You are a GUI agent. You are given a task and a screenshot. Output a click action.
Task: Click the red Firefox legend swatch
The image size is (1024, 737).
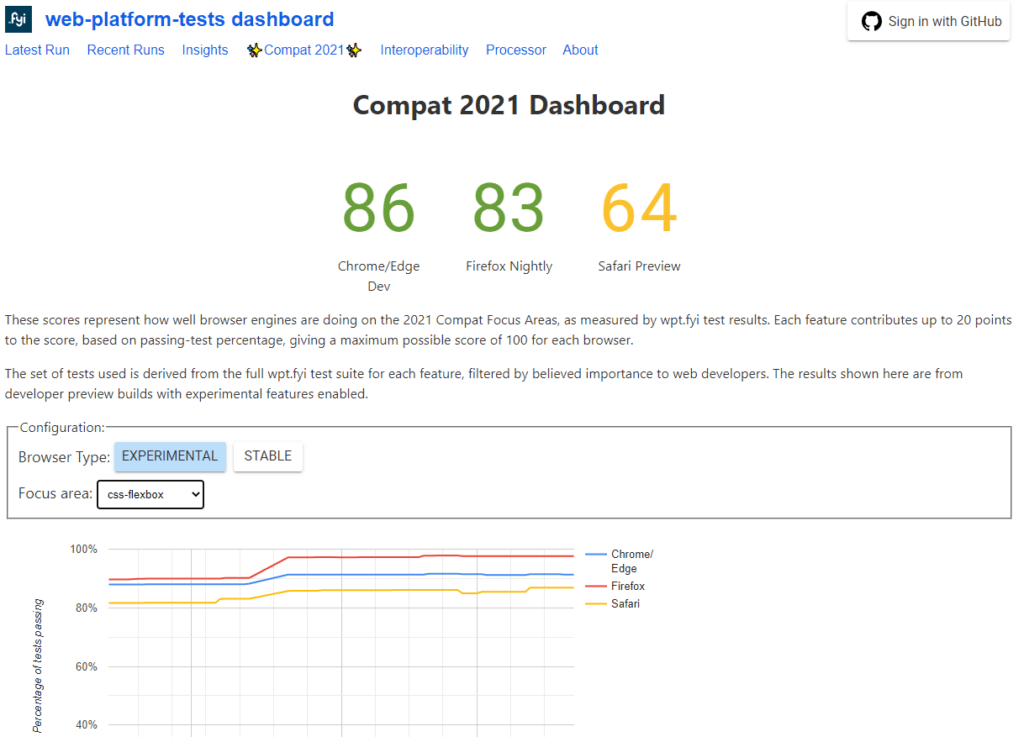[596, 586]
